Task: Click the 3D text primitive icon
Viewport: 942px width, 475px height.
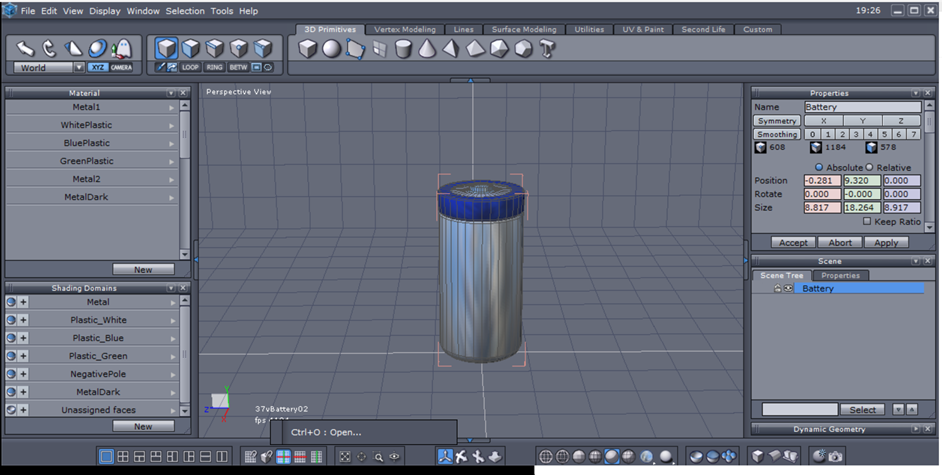Action: 549,48
